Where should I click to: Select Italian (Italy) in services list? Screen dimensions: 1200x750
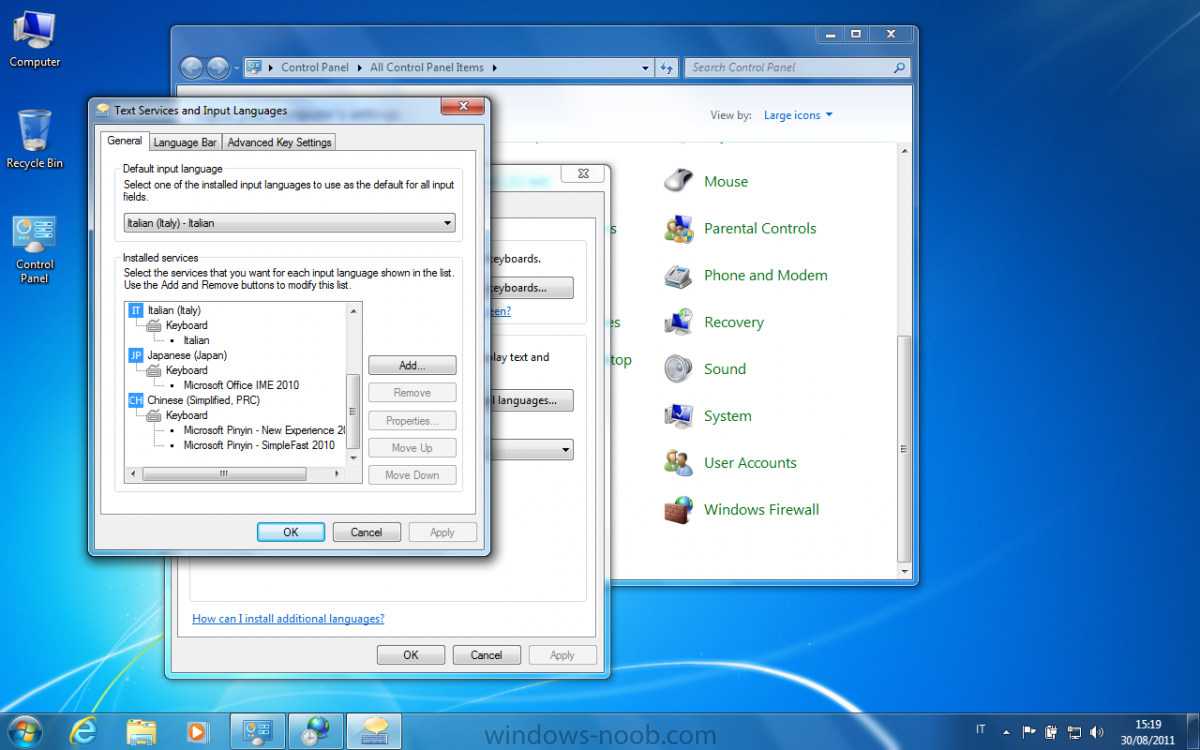(x=174, y=310)
